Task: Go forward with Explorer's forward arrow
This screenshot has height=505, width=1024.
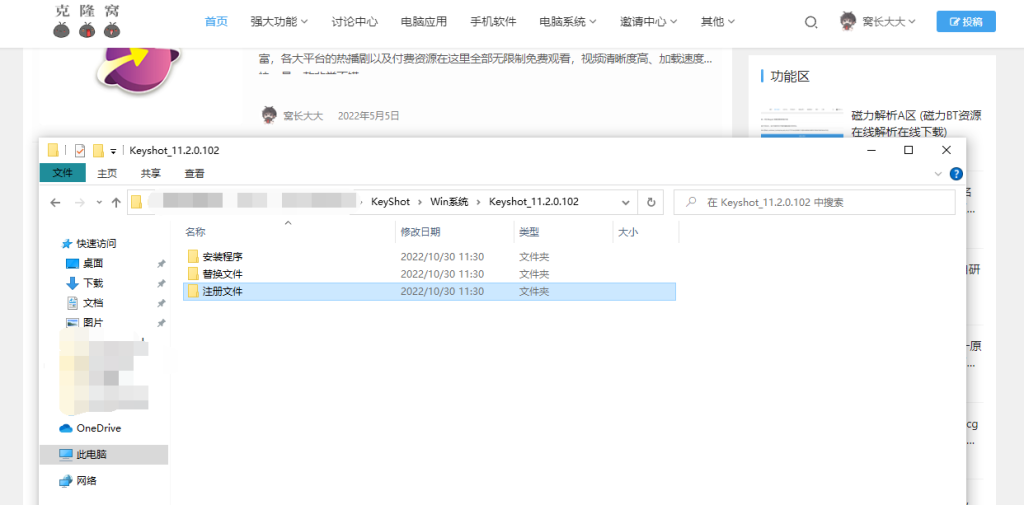Action: (80, 203)
